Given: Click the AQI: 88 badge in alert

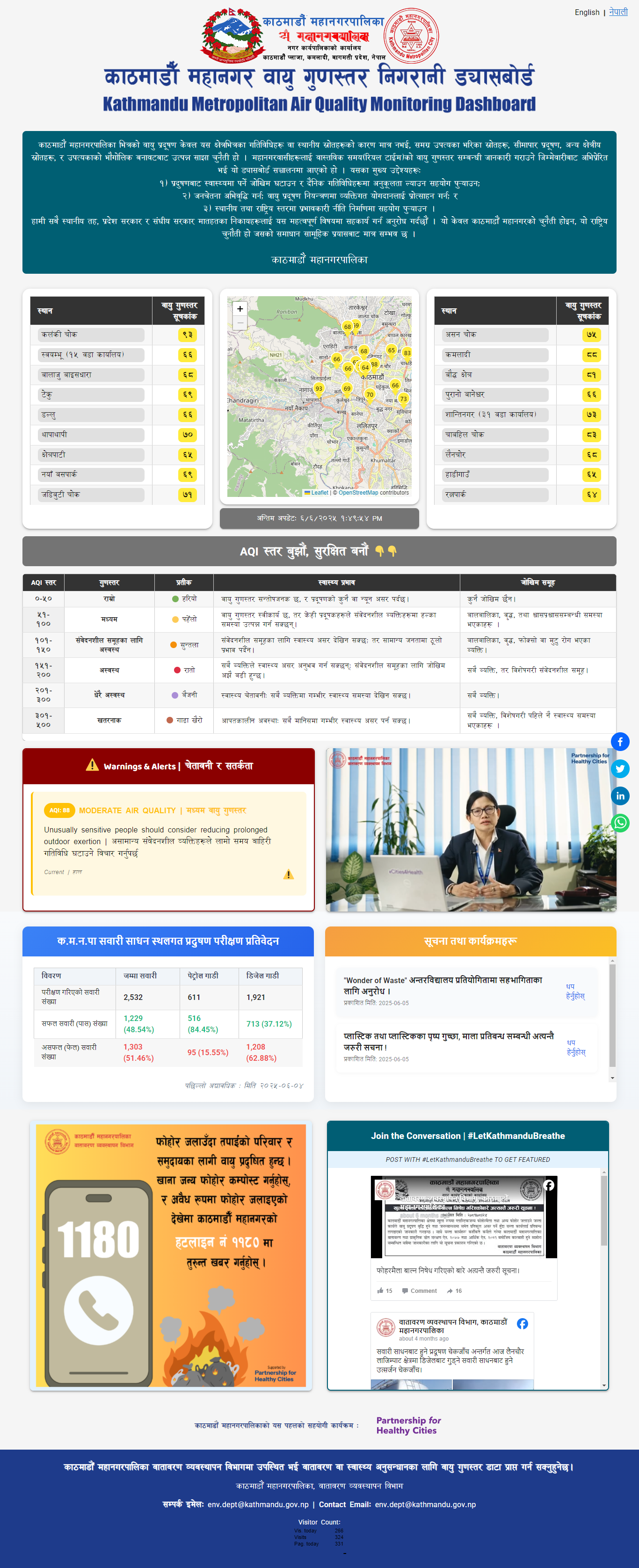Looking at the screenshot, I should tap(59, 810).
